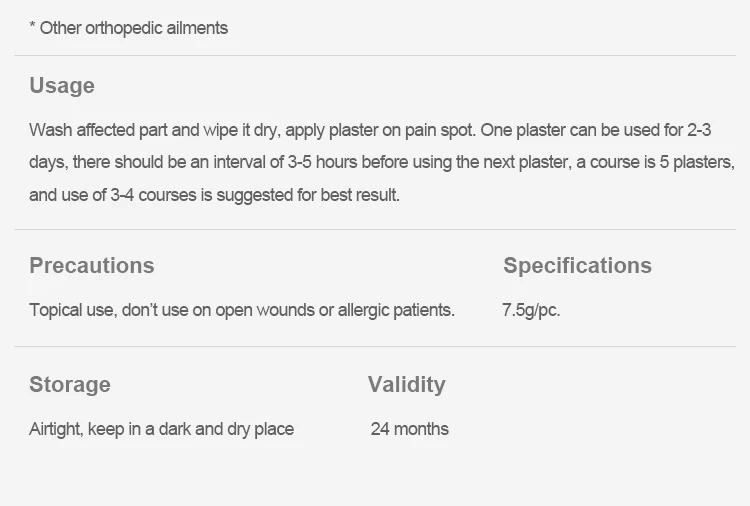Select the Storage heading
Image resolution: width=750 pixels, height=506 pixels.
point(70,385)
